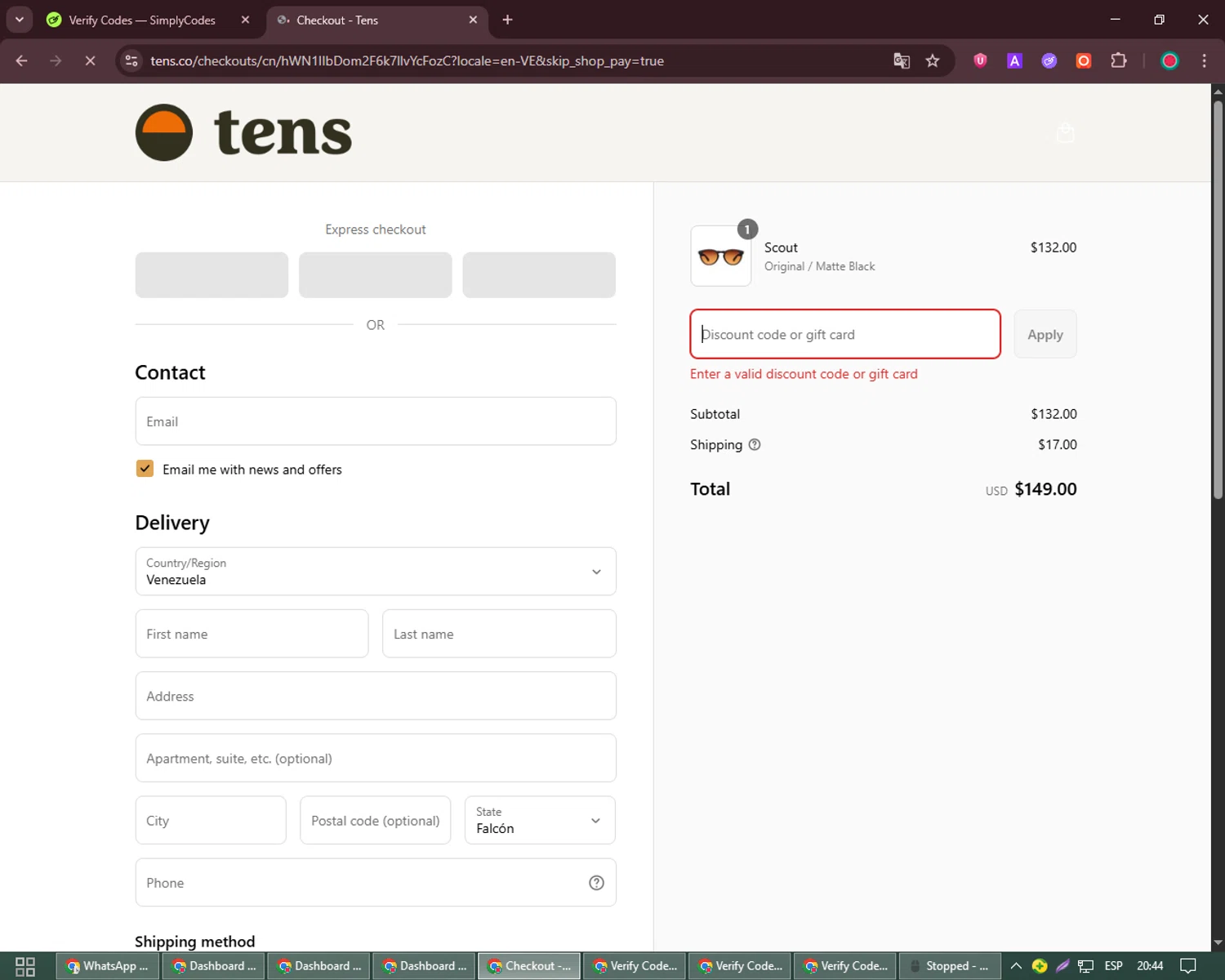Screen dimensions: 1225x980
Task: Click the City field
Action: click(x=211, y=820)
